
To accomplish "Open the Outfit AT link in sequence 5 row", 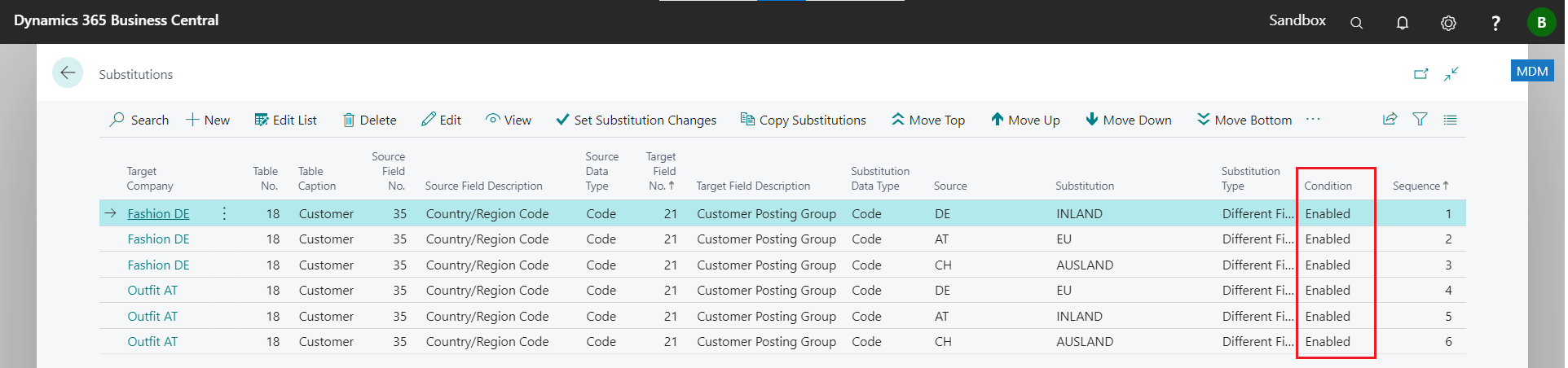I will pos(152,316).
